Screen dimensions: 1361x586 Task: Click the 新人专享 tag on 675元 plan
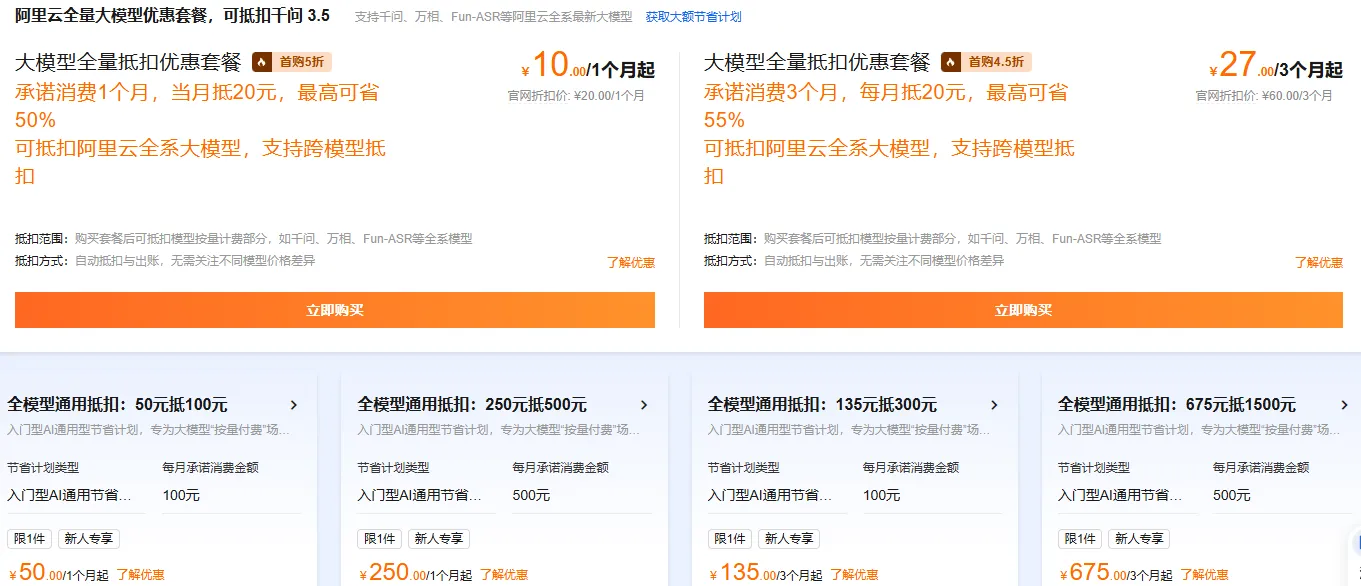click(x=1139, y=539)
